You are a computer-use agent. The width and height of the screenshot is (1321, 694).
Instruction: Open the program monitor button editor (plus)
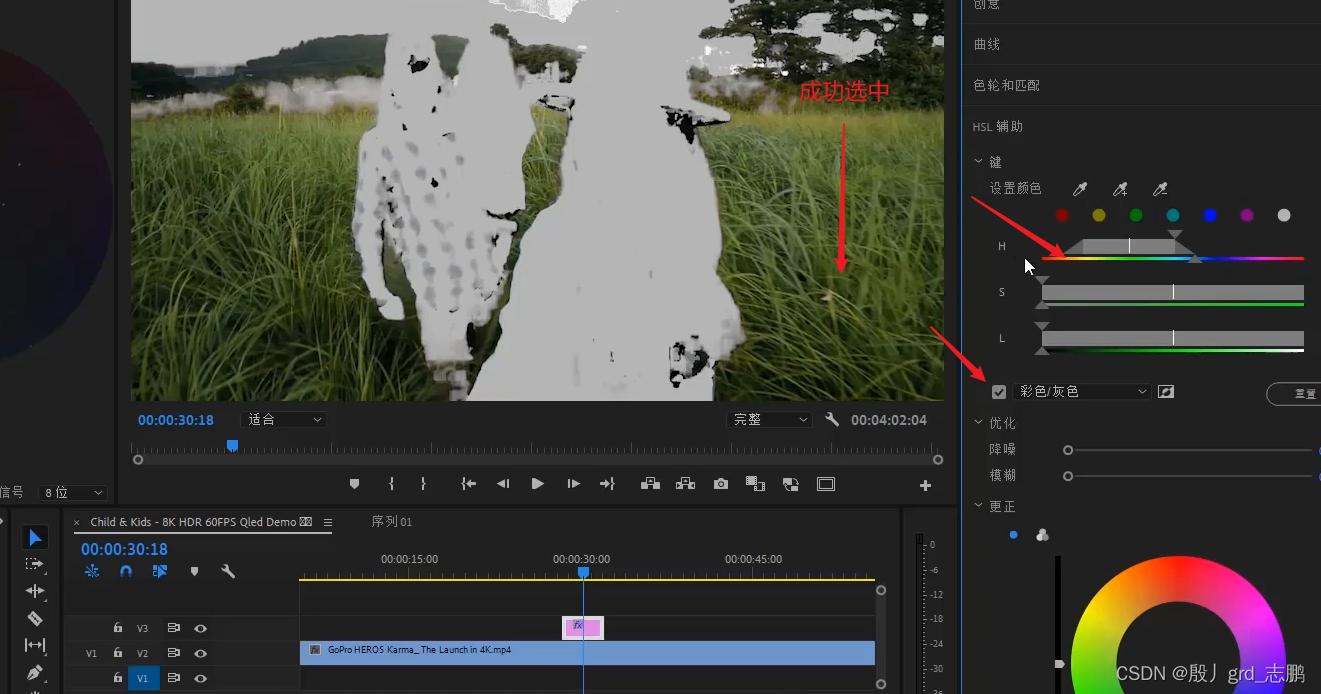pos(925,486)
